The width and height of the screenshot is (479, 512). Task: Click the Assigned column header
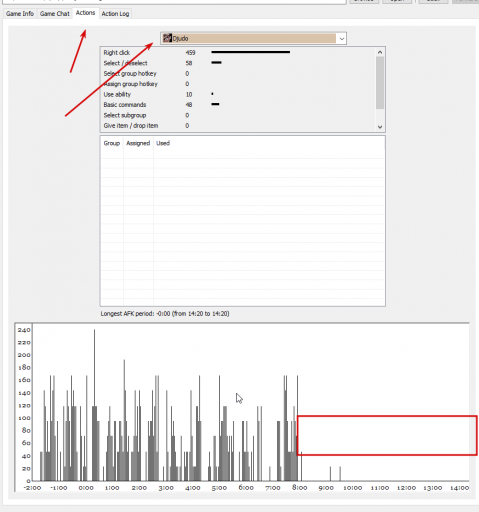pyautogui.click(x=138, y=143)
